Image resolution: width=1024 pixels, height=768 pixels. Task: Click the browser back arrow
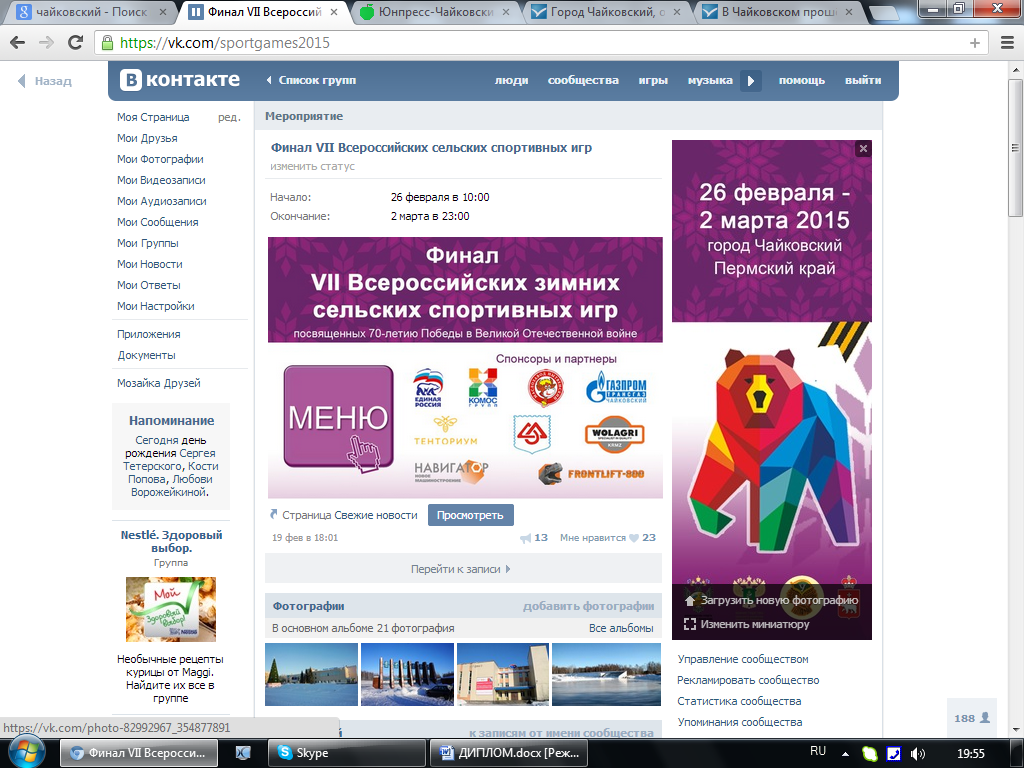[x=18, y=43]
